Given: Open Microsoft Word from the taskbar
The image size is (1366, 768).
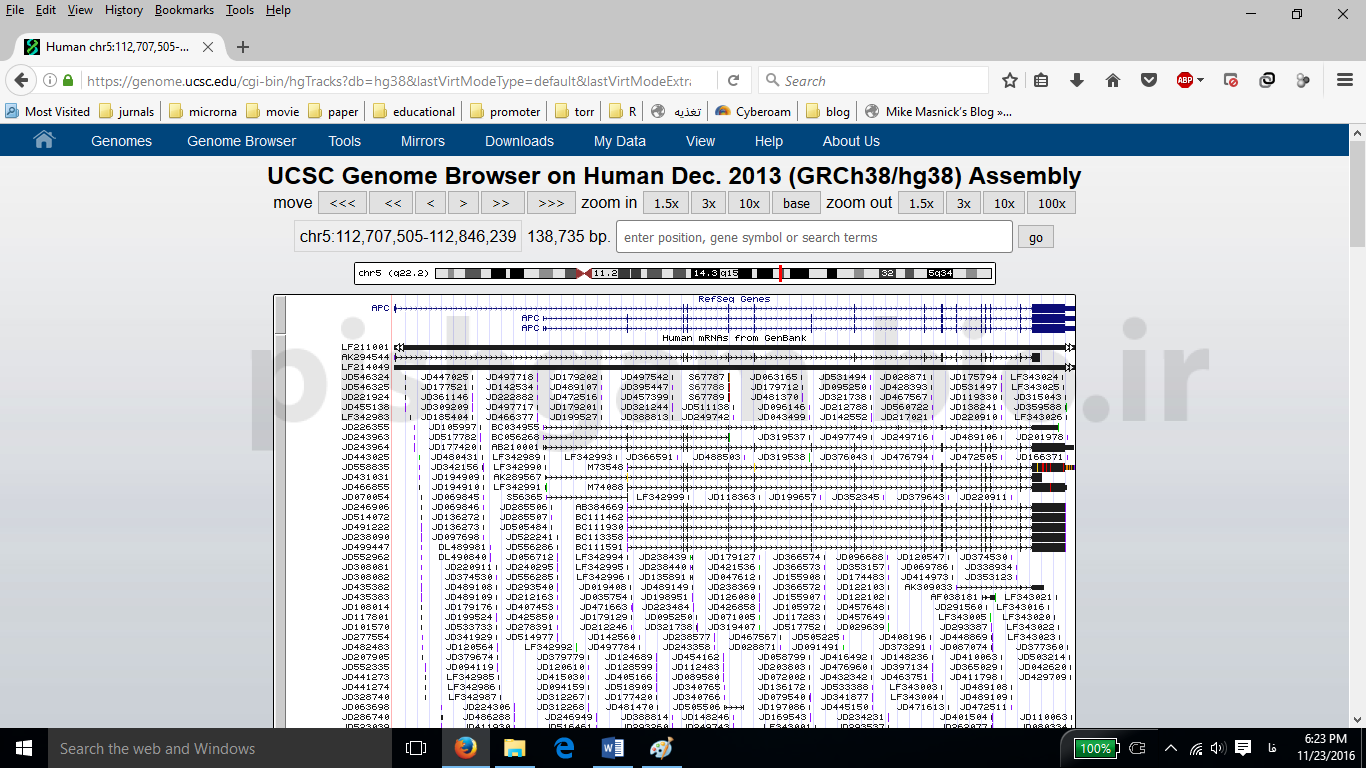Looking at the screenshot, I should (613, 748).
